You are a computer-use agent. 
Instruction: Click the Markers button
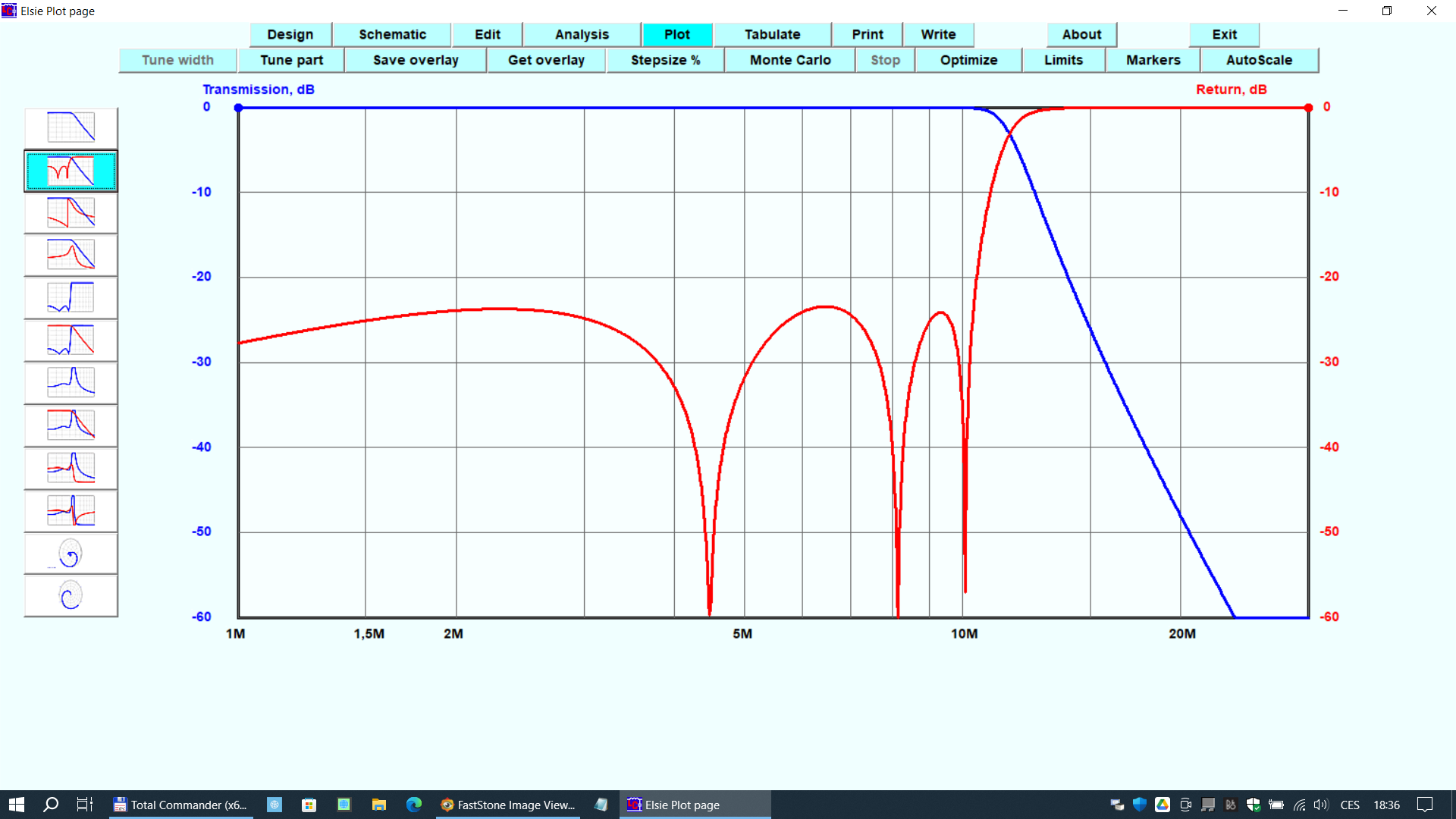point(1153,60)
